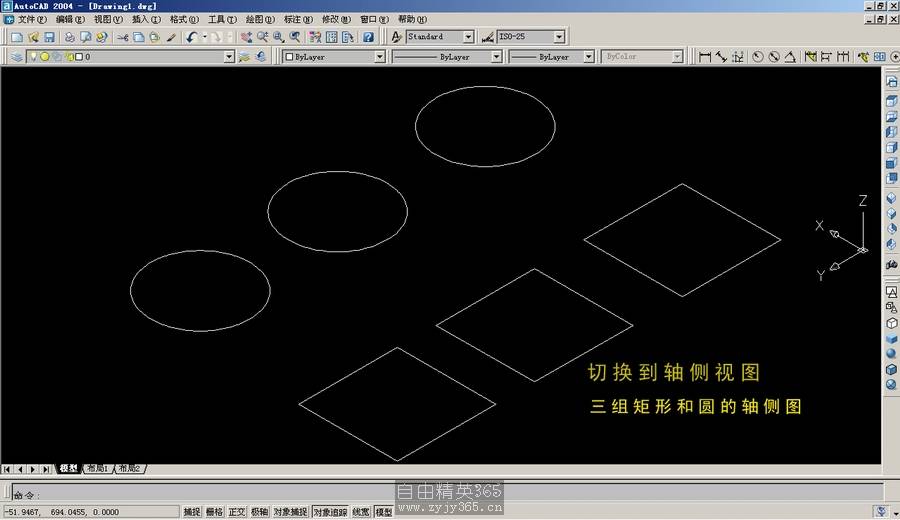Select the Zoom Realtime magnifier icon

[x=262, y=37]
